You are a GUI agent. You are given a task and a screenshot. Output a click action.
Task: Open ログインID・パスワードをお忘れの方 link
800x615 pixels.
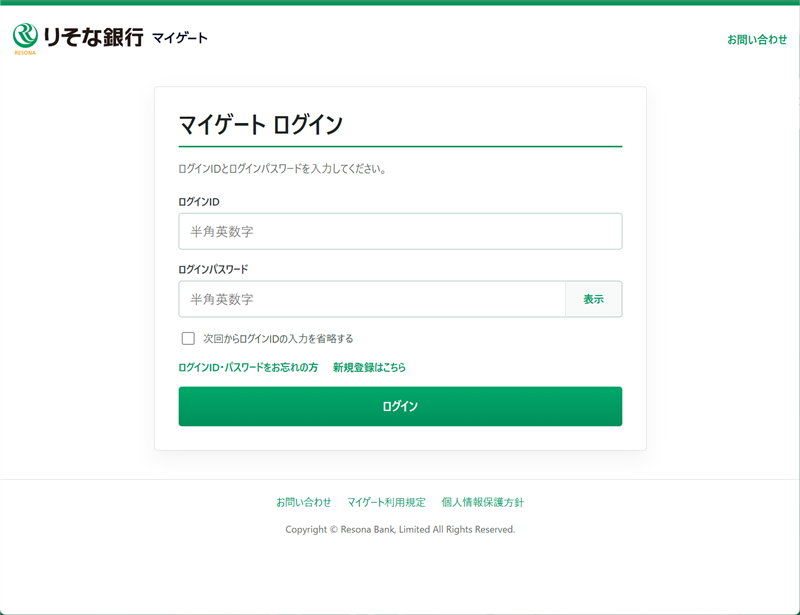click(248, 367)
